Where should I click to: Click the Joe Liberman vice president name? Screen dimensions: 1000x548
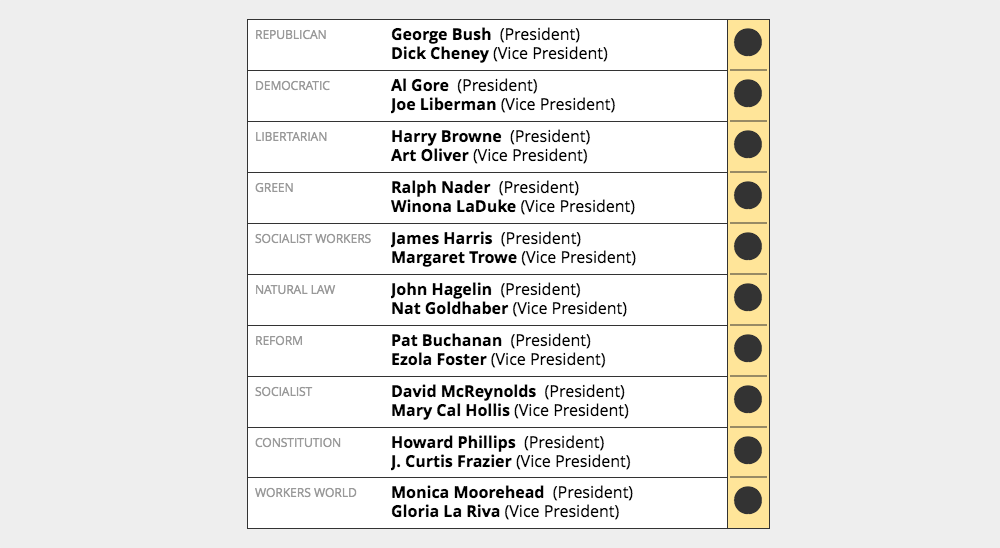443,105
